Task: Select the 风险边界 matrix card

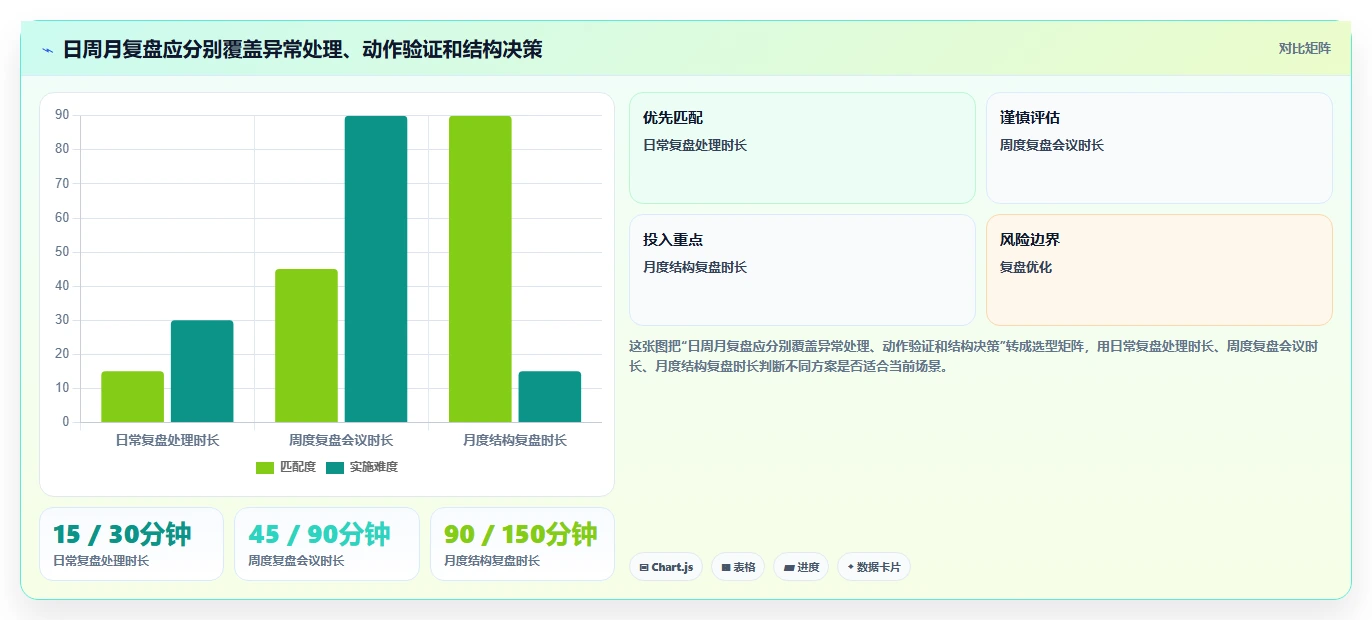Action: click(1159, 270)
